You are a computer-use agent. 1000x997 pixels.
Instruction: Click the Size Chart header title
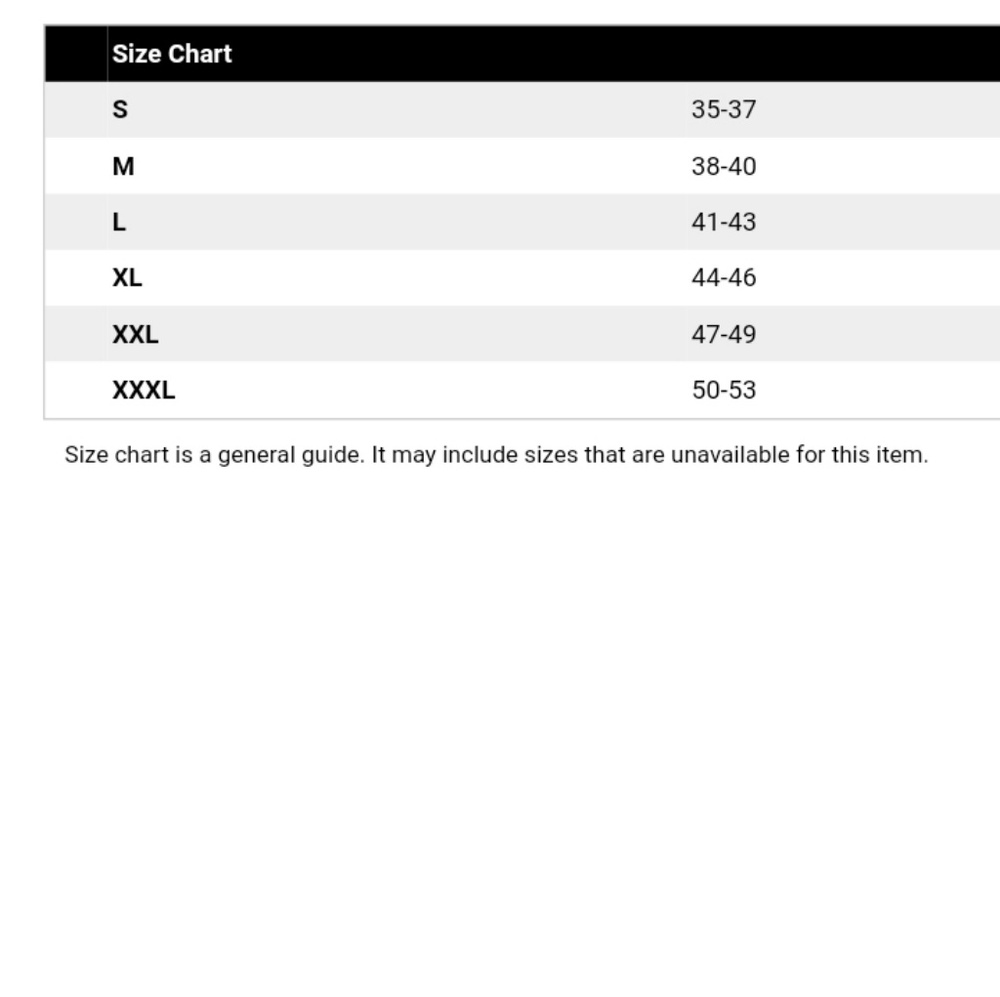172,54
